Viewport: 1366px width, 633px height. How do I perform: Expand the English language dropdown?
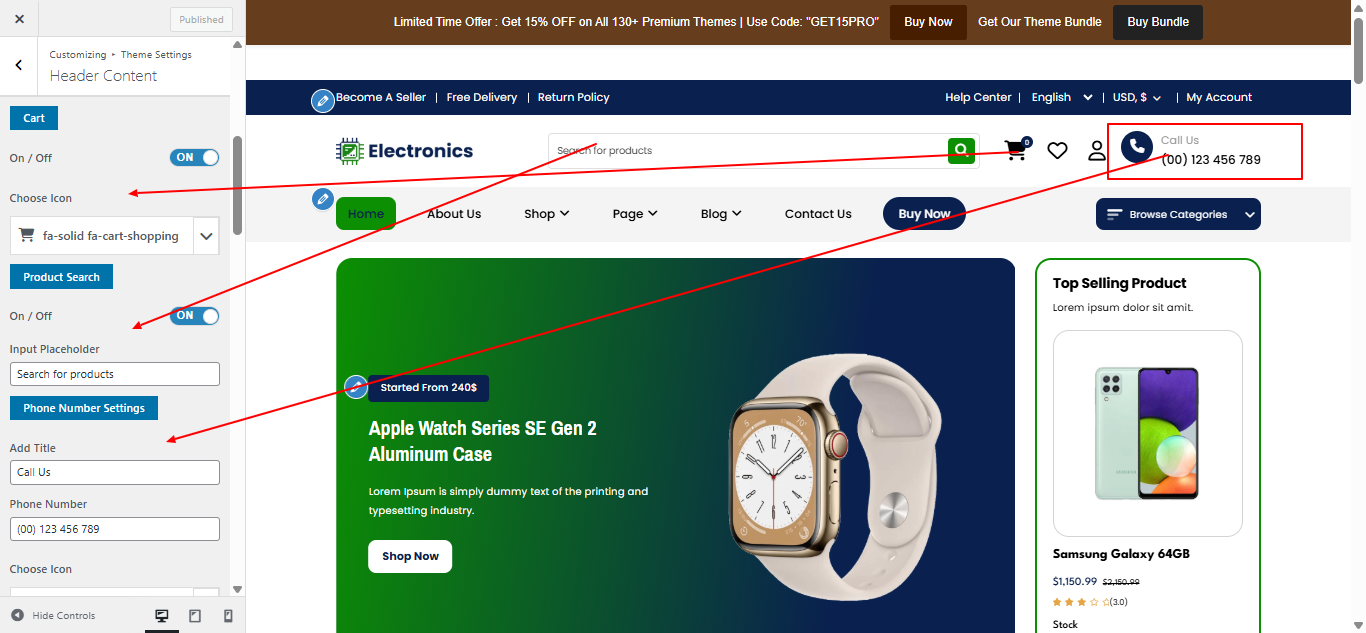[x=1065, y=97]
